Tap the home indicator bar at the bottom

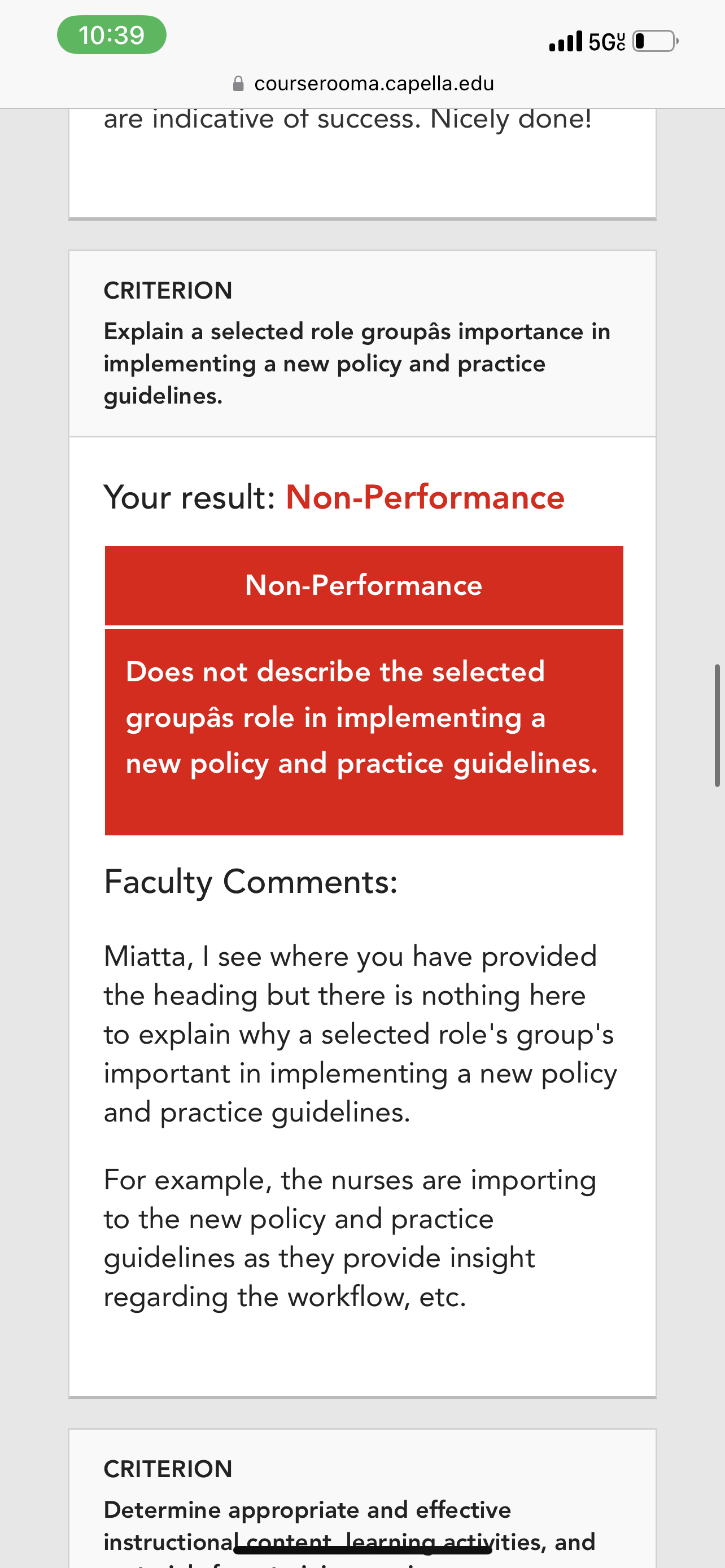point(363,1551)
